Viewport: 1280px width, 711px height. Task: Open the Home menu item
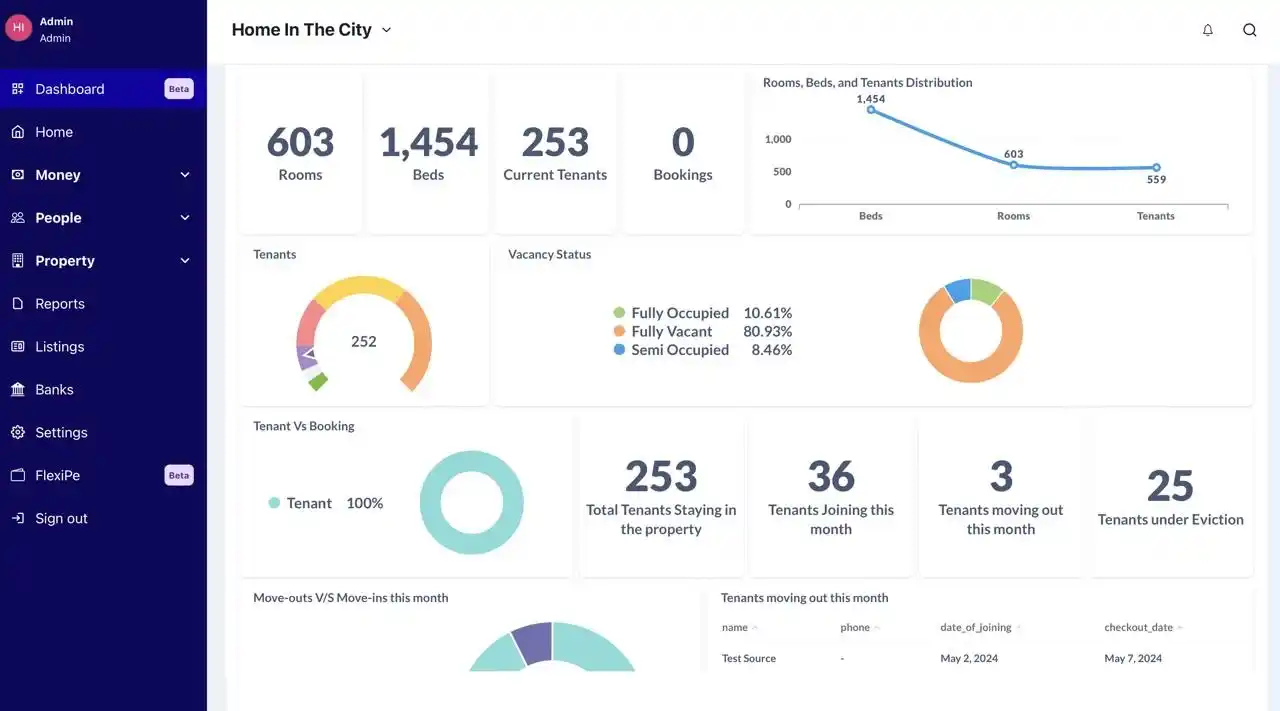pos(54,132)
